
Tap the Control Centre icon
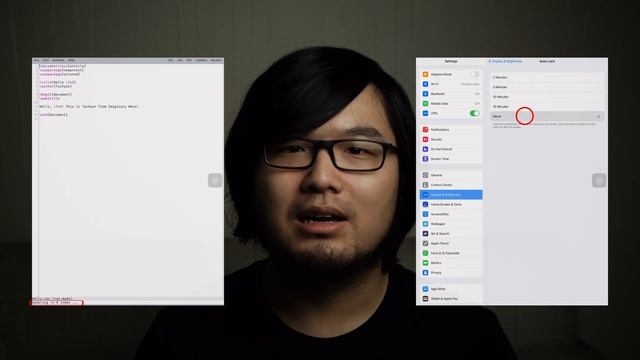pyautogui.click(x=425, y=185)
